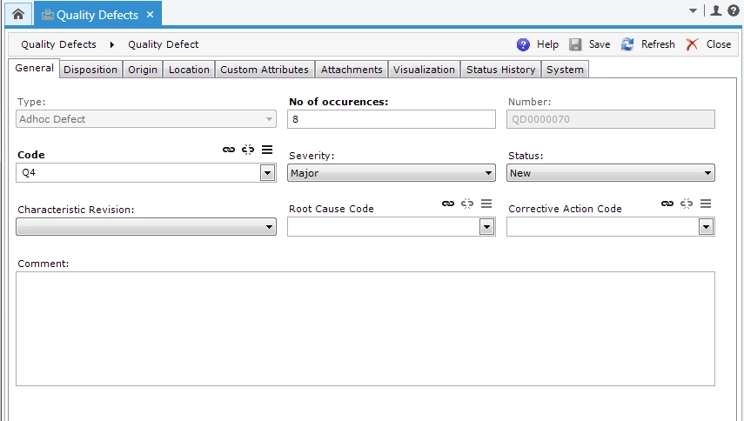
Task: Click the Save button
Action: click(589, 44)
